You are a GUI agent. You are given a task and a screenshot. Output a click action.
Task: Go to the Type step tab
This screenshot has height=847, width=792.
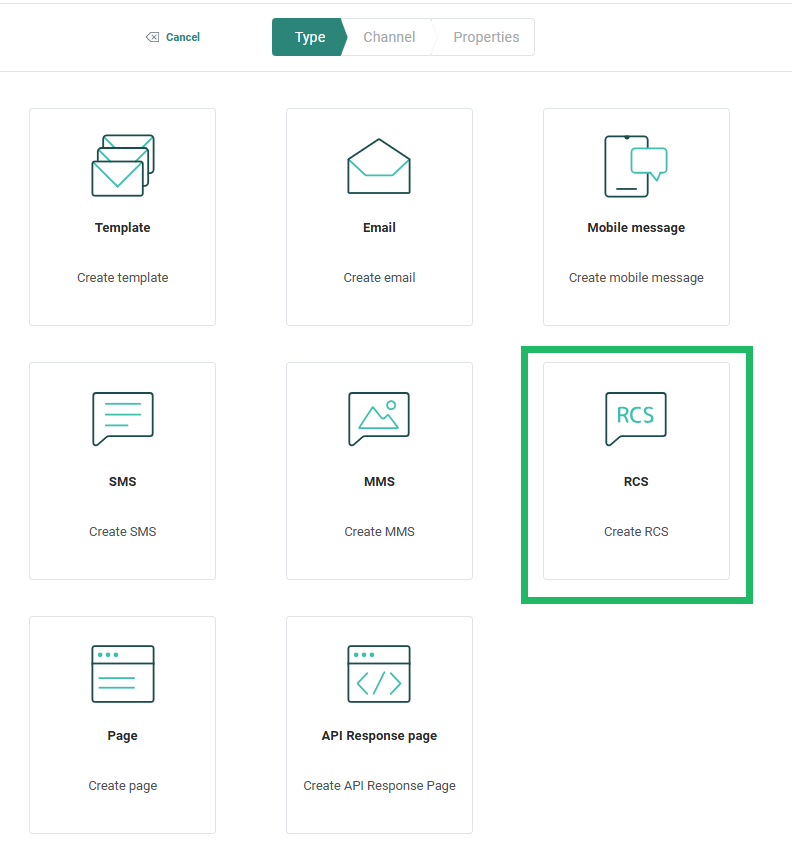click(309, 37)
